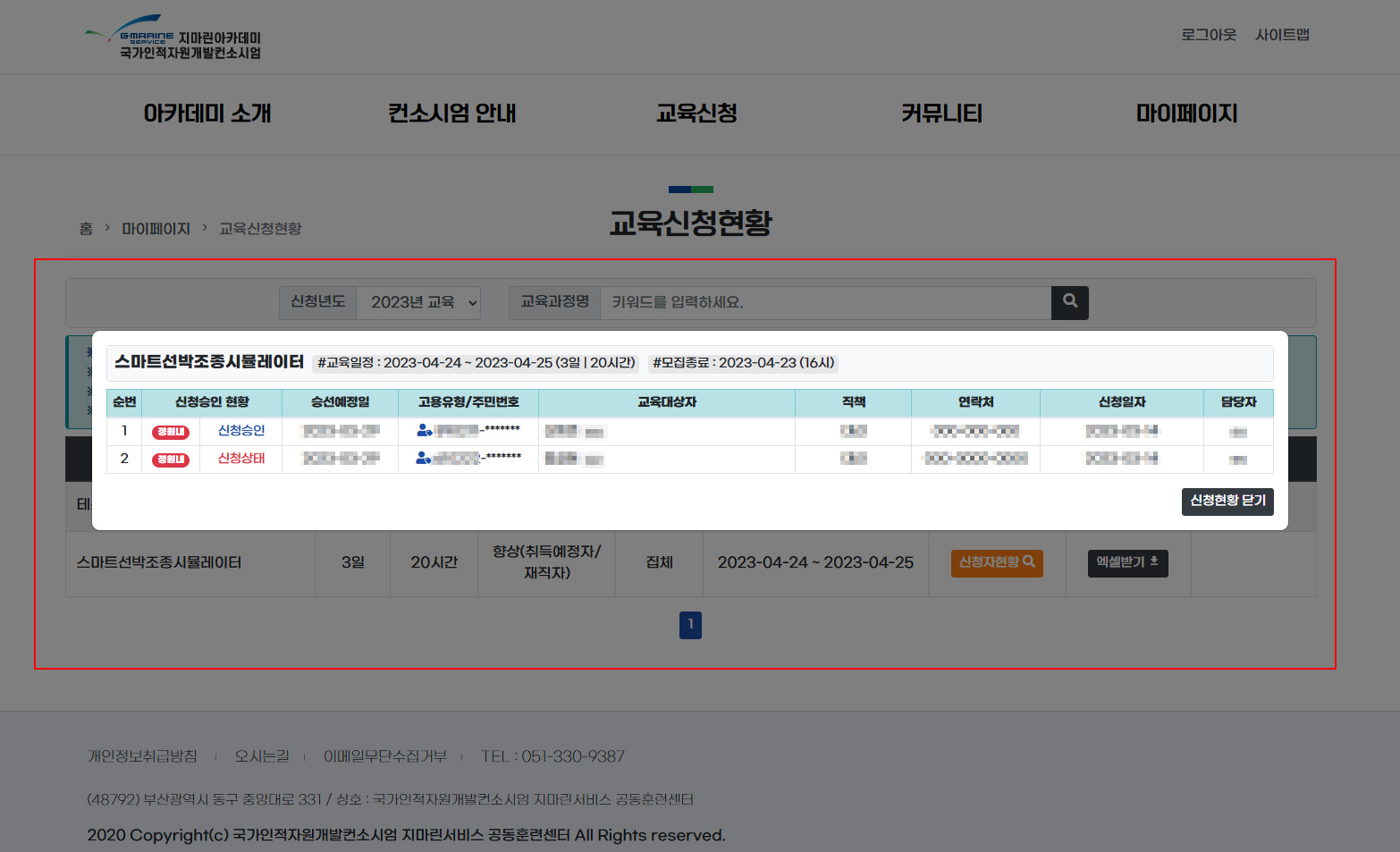Screen dimensions: 1400x852
Task: Open the 교육신청 menu
Action: coord(696,114)
